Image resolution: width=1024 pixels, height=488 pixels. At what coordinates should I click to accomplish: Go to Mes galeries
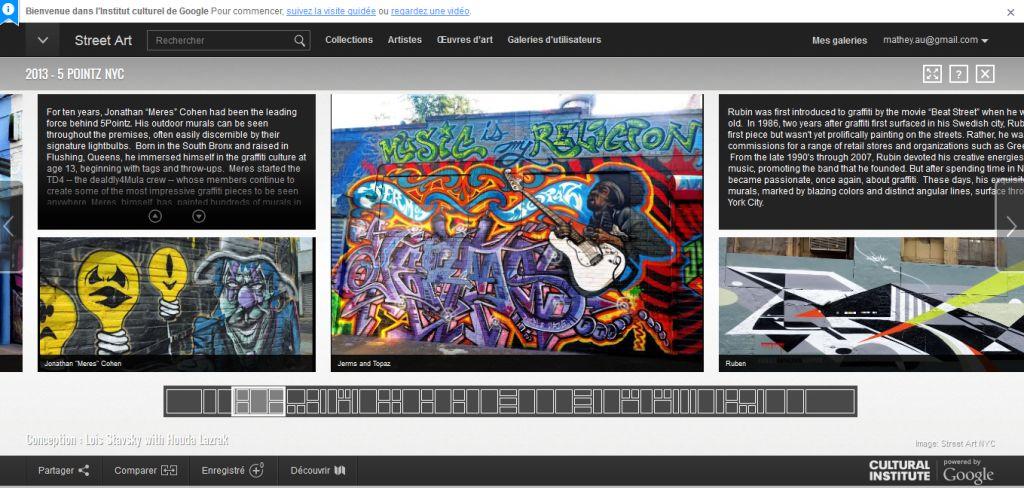point(839,41)
